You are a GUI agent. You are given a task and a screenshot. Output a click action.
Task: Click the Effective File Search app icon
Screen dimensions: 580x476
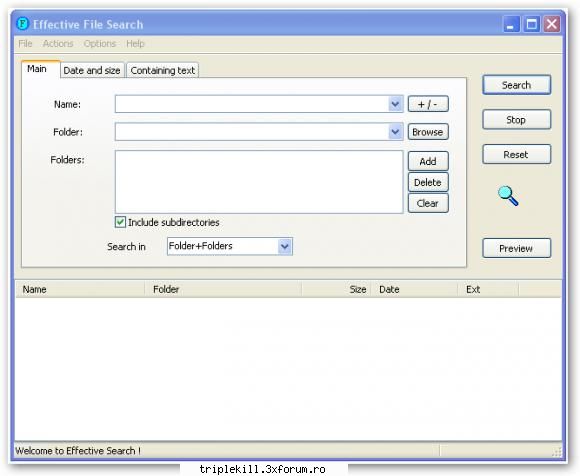pyautogui.click(x=23, y=24)
